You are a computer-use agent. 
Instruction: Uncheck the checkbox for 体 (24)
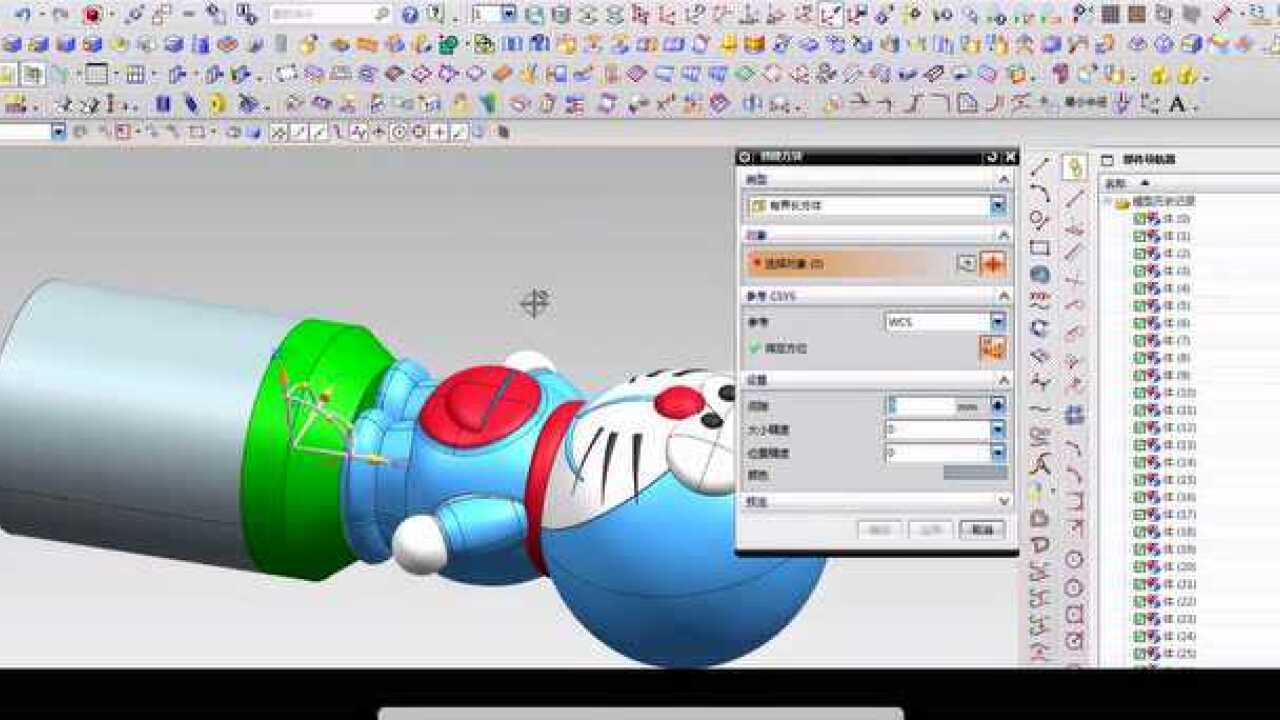point(1138,636)
